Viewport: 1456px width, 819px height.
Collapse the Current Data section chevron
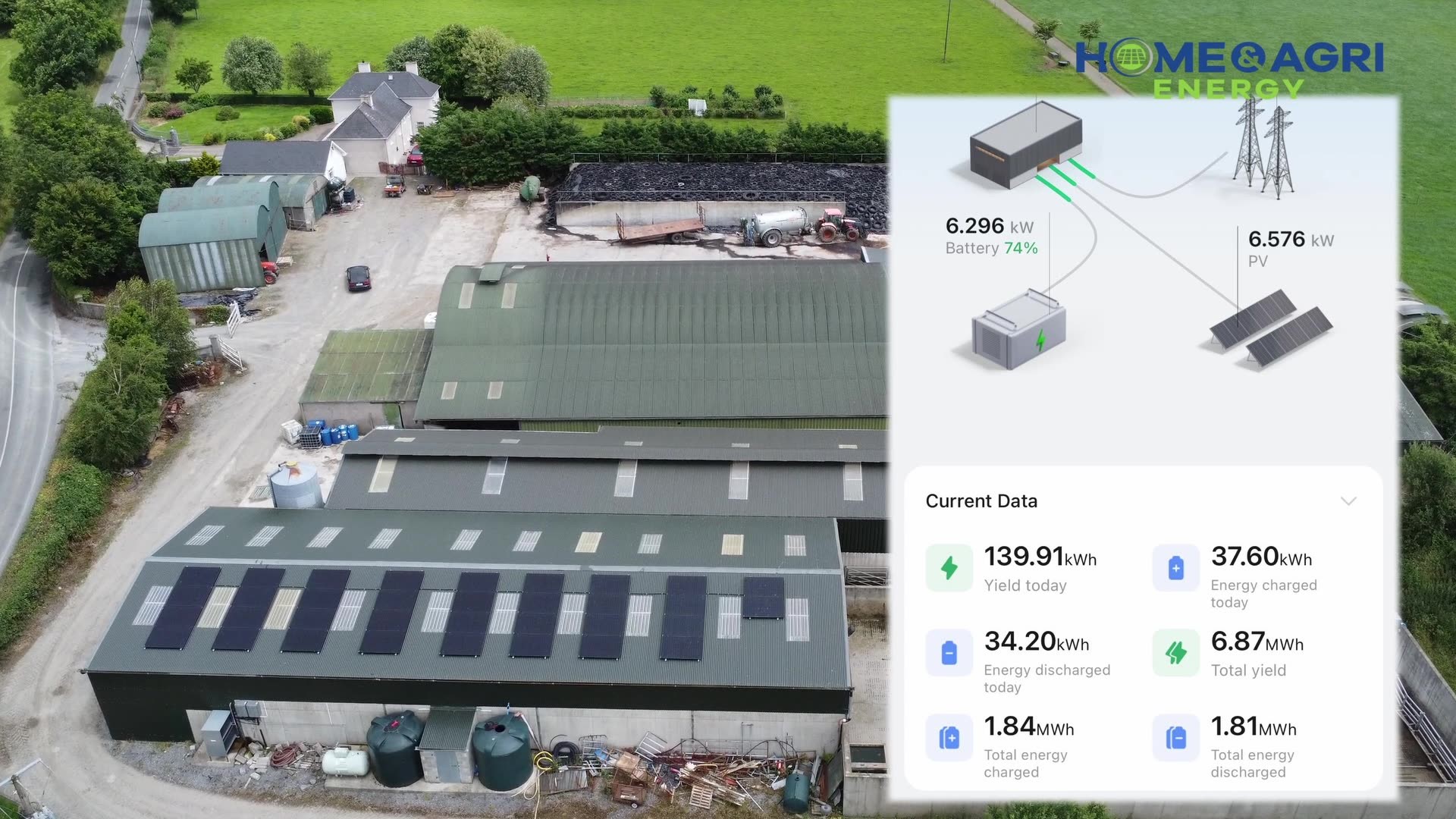(1348, 501)
